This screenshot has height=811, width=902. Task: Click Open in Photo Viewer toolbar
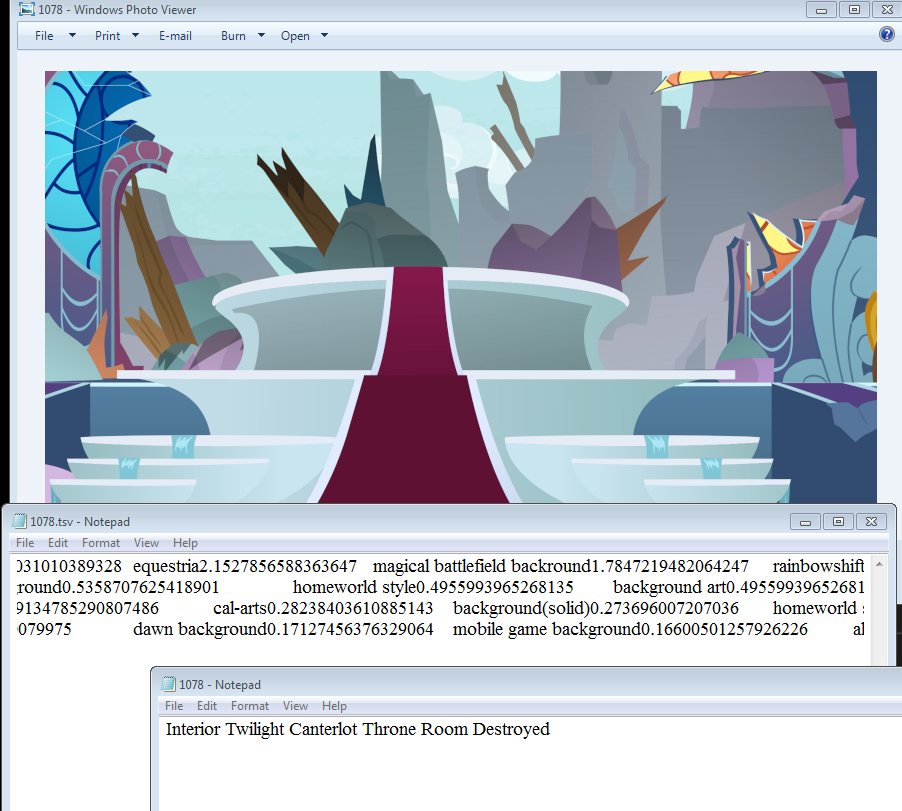click(x=295, y=36)
